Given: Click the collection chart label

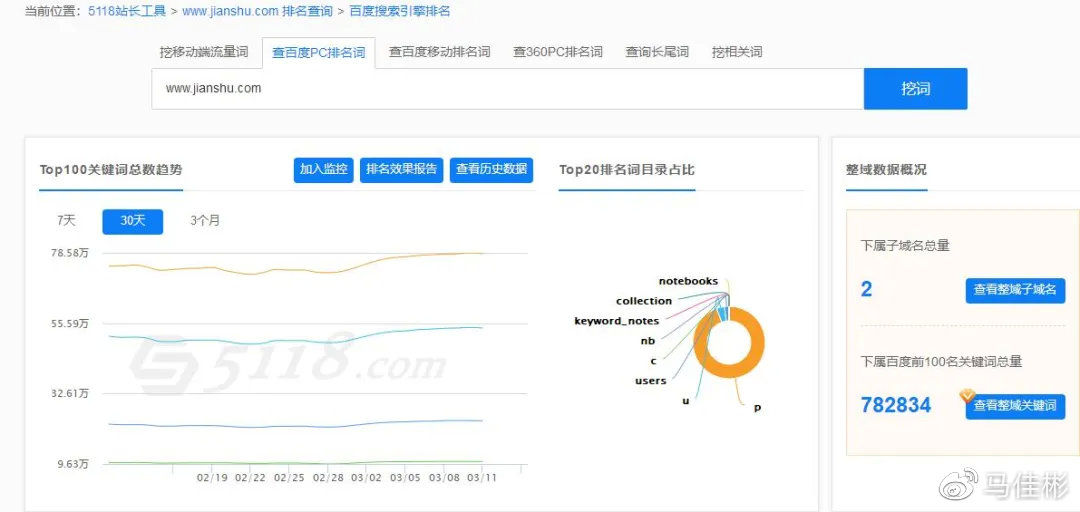Looking at the screenshot, I should [x=644, y=301].
